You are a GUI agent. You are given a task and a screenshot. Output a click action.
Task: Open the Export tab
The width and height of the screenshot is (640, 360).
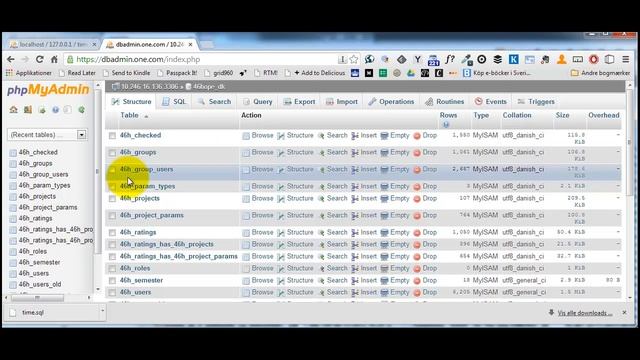[x=299, y=102]
